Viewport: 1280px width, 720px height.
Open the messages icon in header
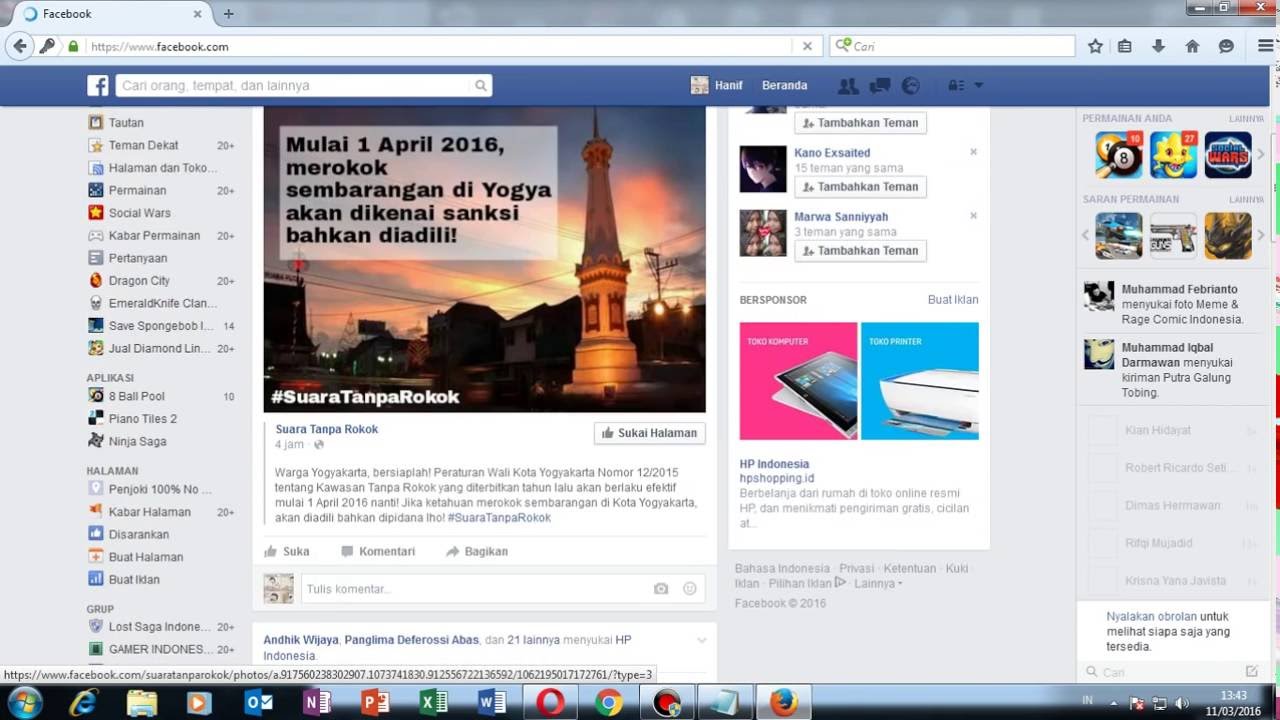tap(879, 86)
